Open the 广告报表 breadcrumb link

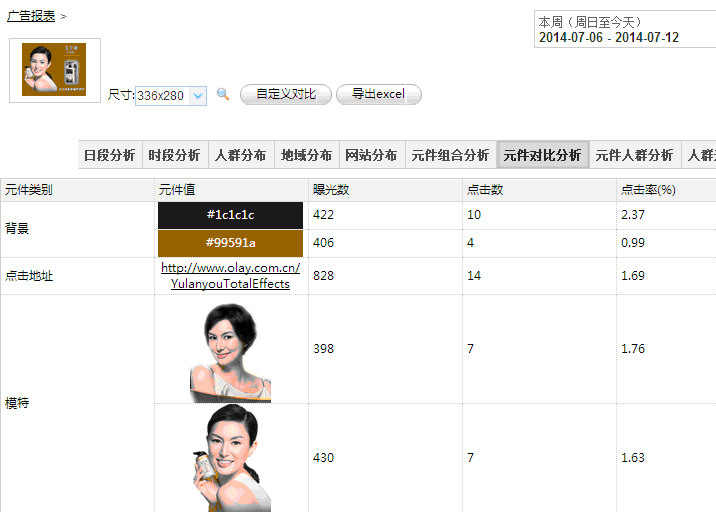[31, 16]
